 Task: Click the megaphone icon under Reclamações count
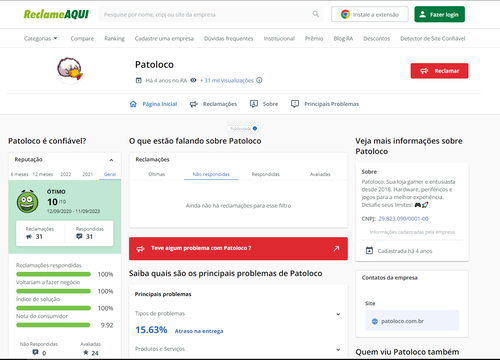29,237
